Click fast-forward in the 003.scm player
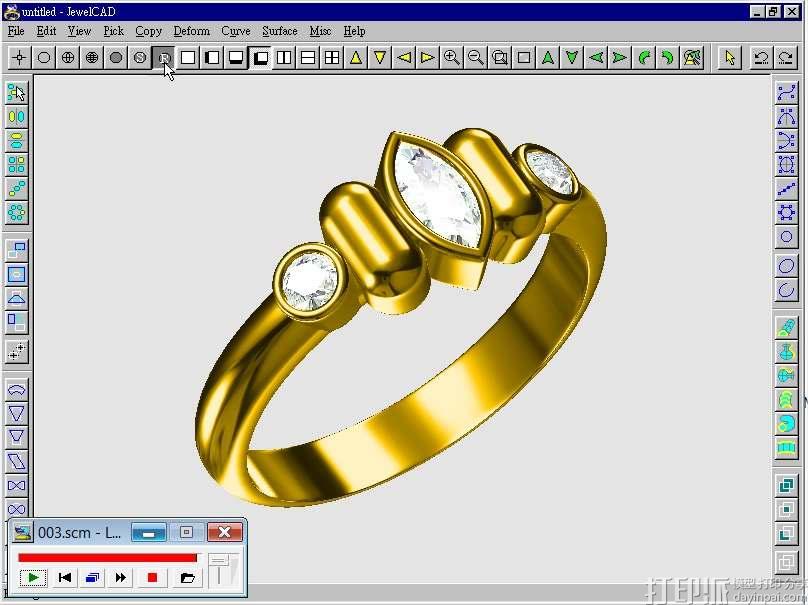This screenshot has width=808, height=605. click(121, 577)
